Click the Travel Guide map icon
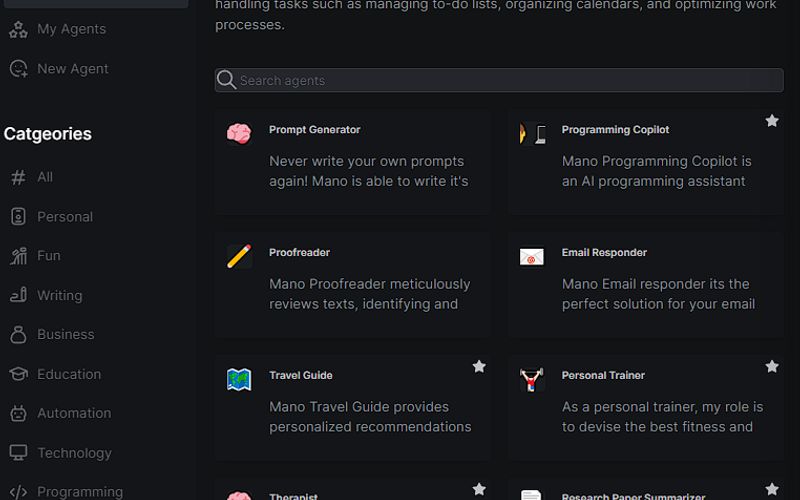 click(238, 379)
